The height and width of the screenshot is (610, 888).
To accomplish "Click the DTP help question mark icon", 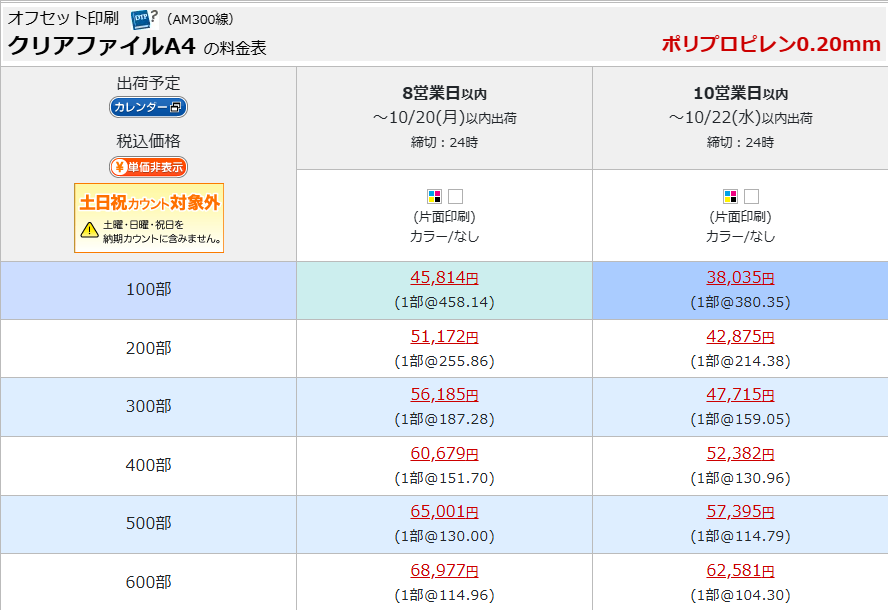I will pos(143,19).
